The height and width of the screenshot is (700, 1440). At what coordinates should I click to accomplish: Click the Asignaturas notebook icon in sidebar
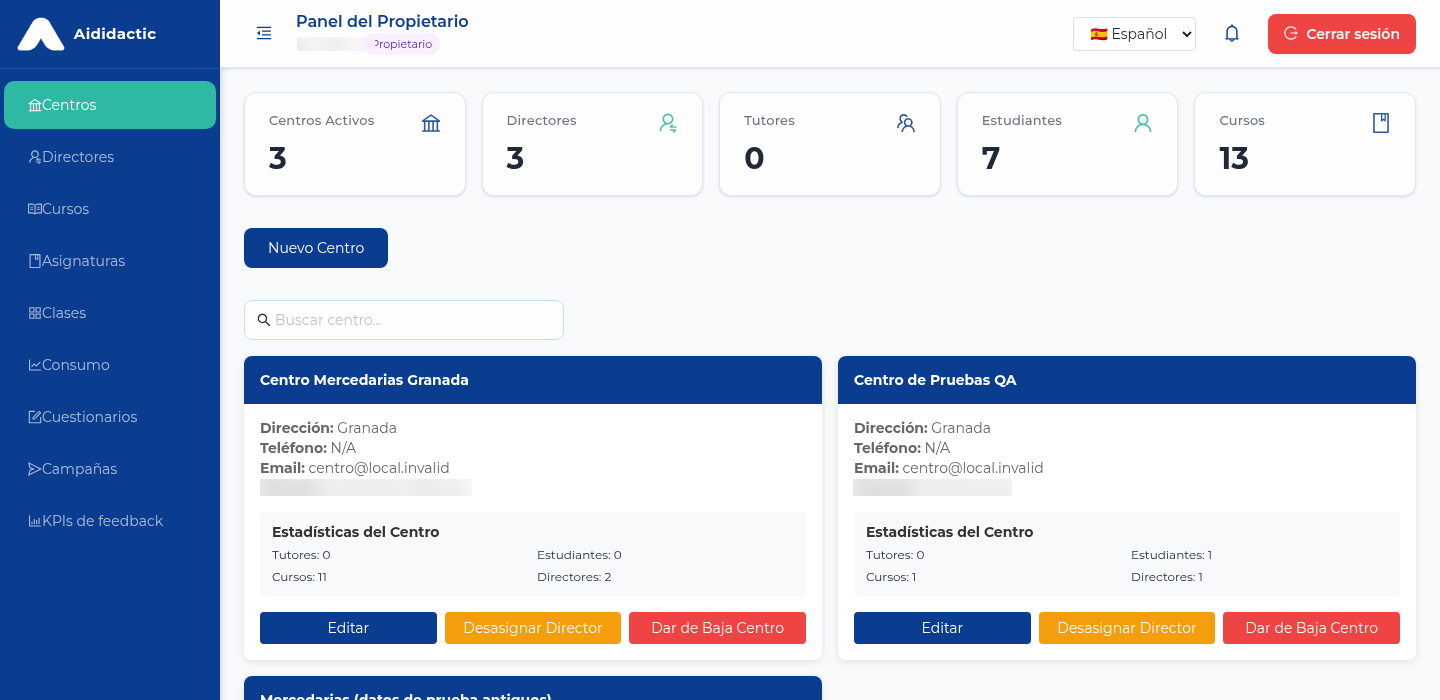pos(35,261)
